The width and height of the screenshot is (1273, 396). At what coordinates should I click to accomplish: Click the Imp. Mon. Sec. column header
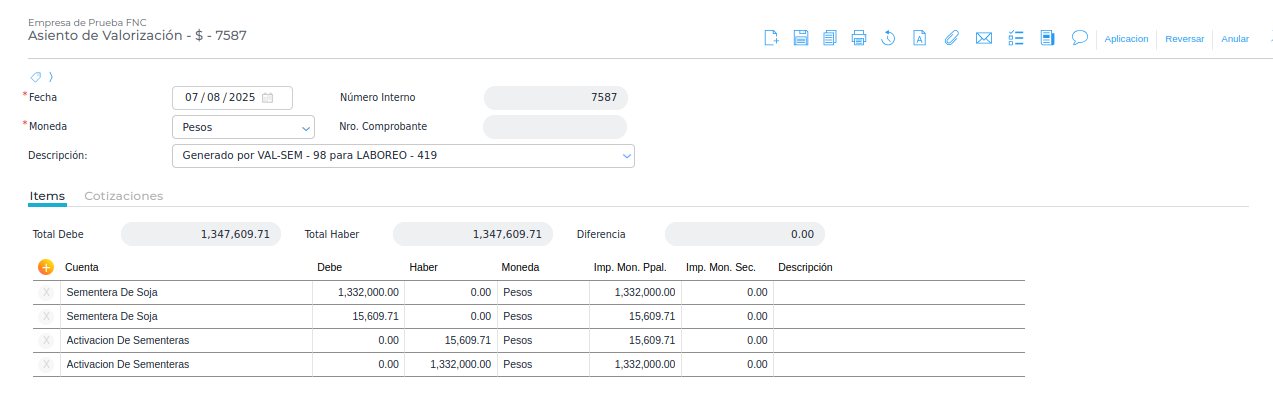click(720, 268)
